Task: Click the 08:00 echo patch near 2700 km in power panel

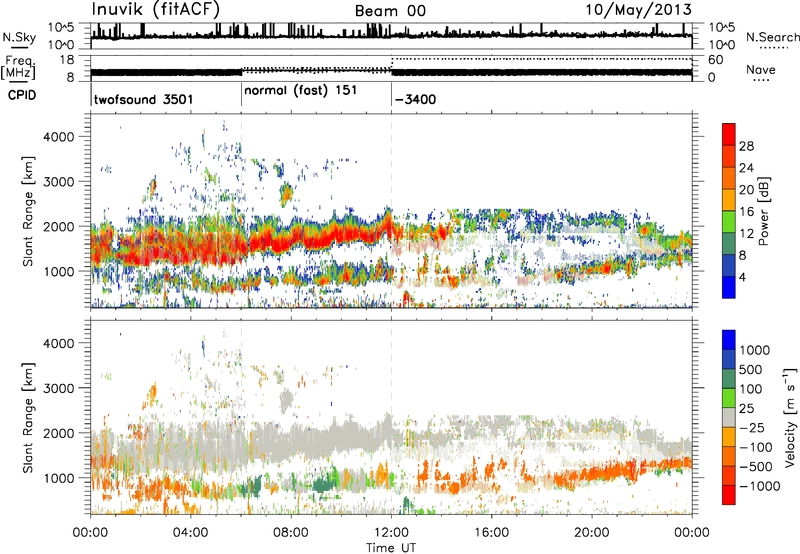Action: (x=287, y=194)
